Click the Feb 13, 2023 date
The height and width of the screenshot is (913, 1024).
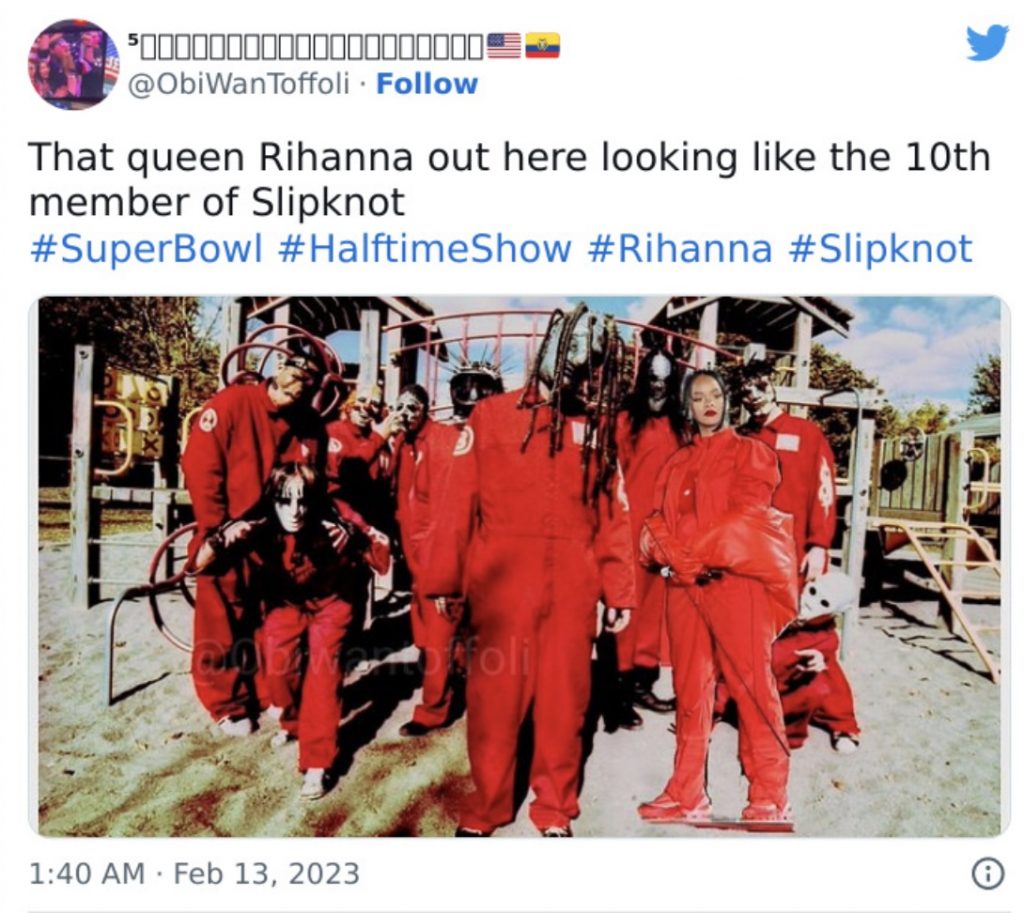tap(266, 874)
